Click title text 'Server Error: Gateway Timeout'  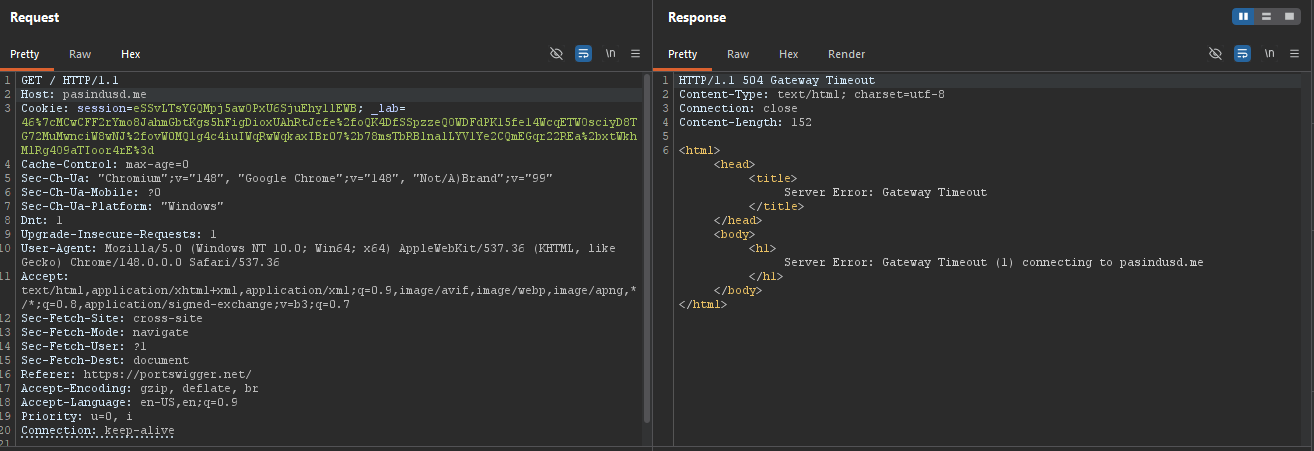pyautogui.click(x=885, y=192)
